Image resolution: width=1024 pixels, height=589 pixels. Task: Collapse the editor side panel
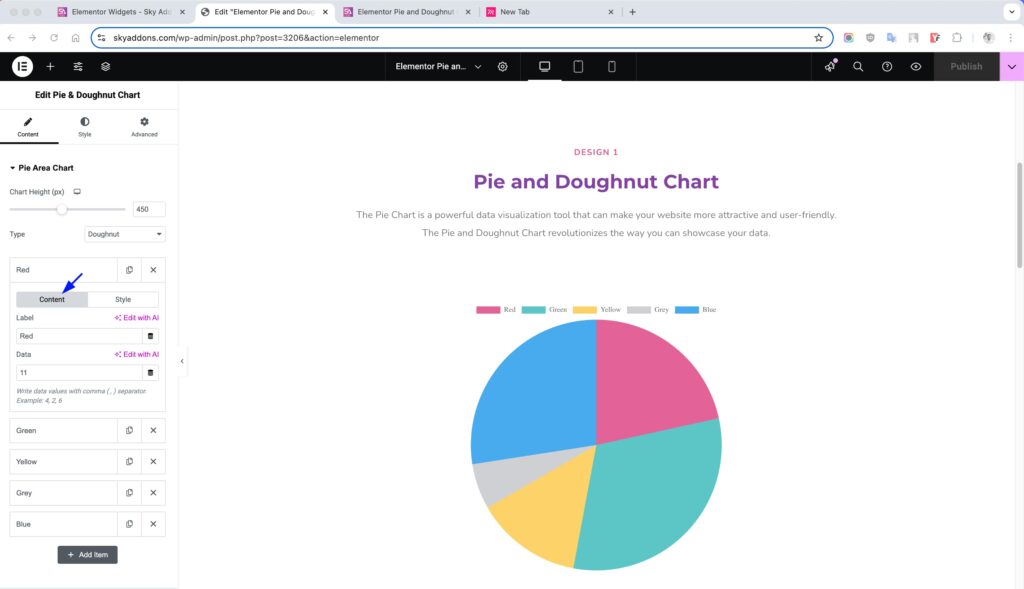182,361
